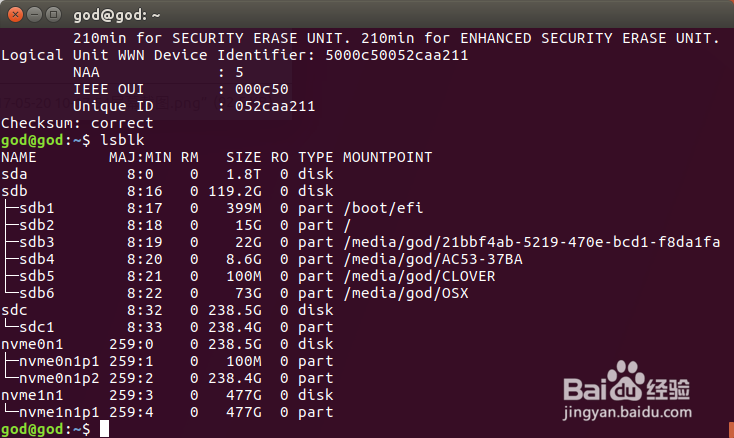Click the /boot/efi mountpoint text
734x438 pixels.
point(383,208)
